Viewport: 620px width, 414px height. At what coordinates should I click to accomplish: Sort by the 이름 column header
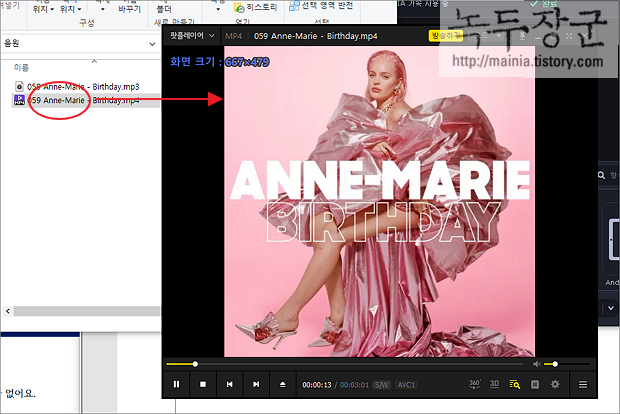pos(21,68)
